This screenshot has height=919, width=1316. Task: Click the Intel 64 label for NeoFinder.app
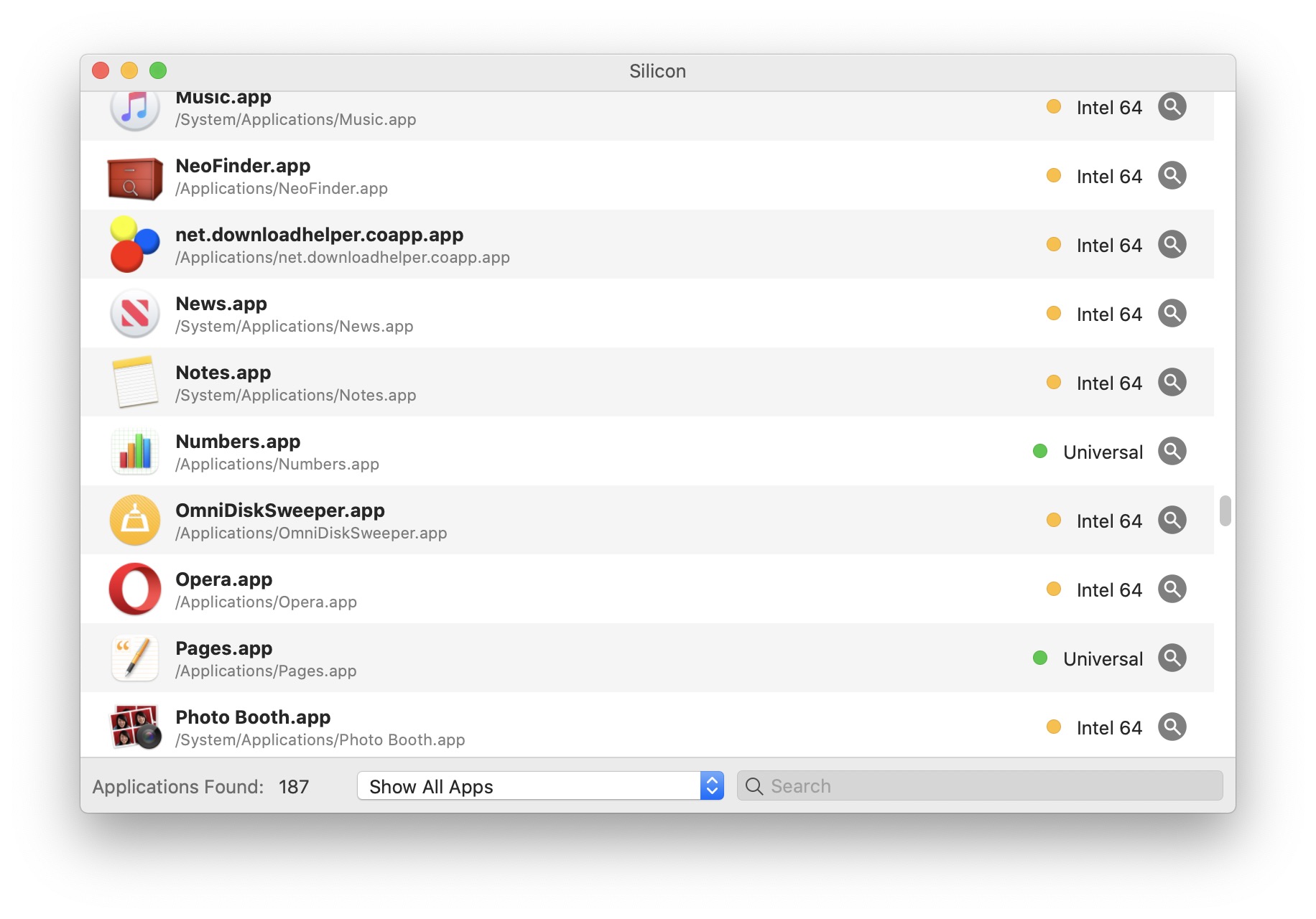pyautogui.click(x=1109, y=177)
